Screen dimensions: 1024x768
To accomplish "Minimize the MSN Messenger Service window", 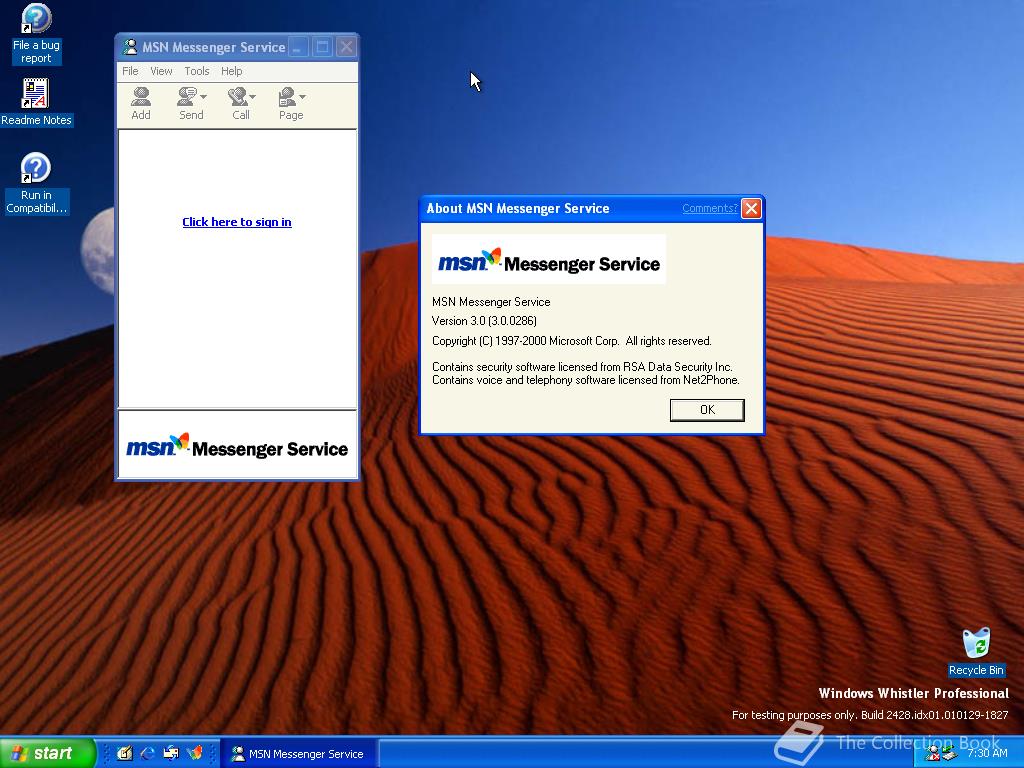I will click(x=298, y=46).
